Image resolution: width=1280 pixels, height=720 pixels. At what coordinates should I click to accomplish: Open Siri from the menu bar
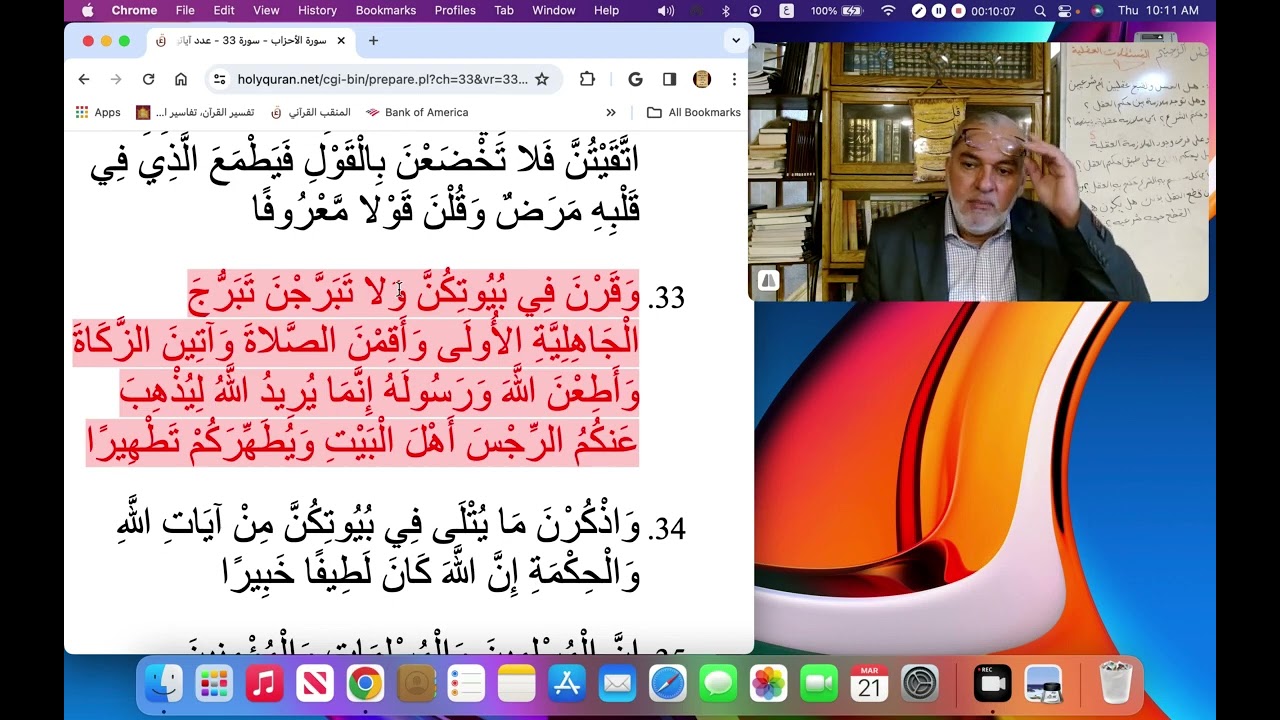point(1097,11)
